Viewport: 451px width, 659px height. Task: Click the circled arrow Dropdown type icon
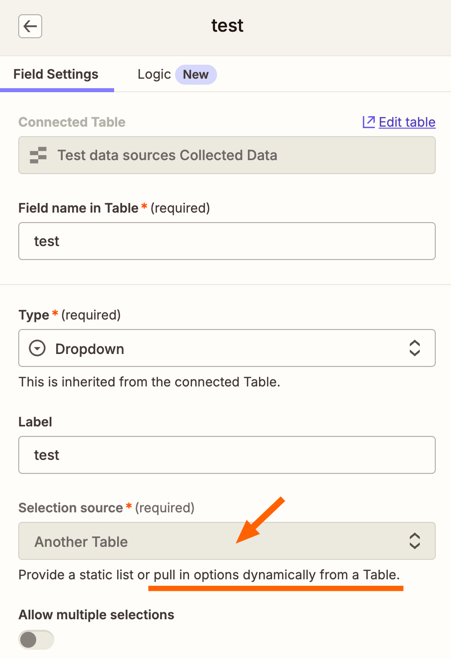[37, 348]
